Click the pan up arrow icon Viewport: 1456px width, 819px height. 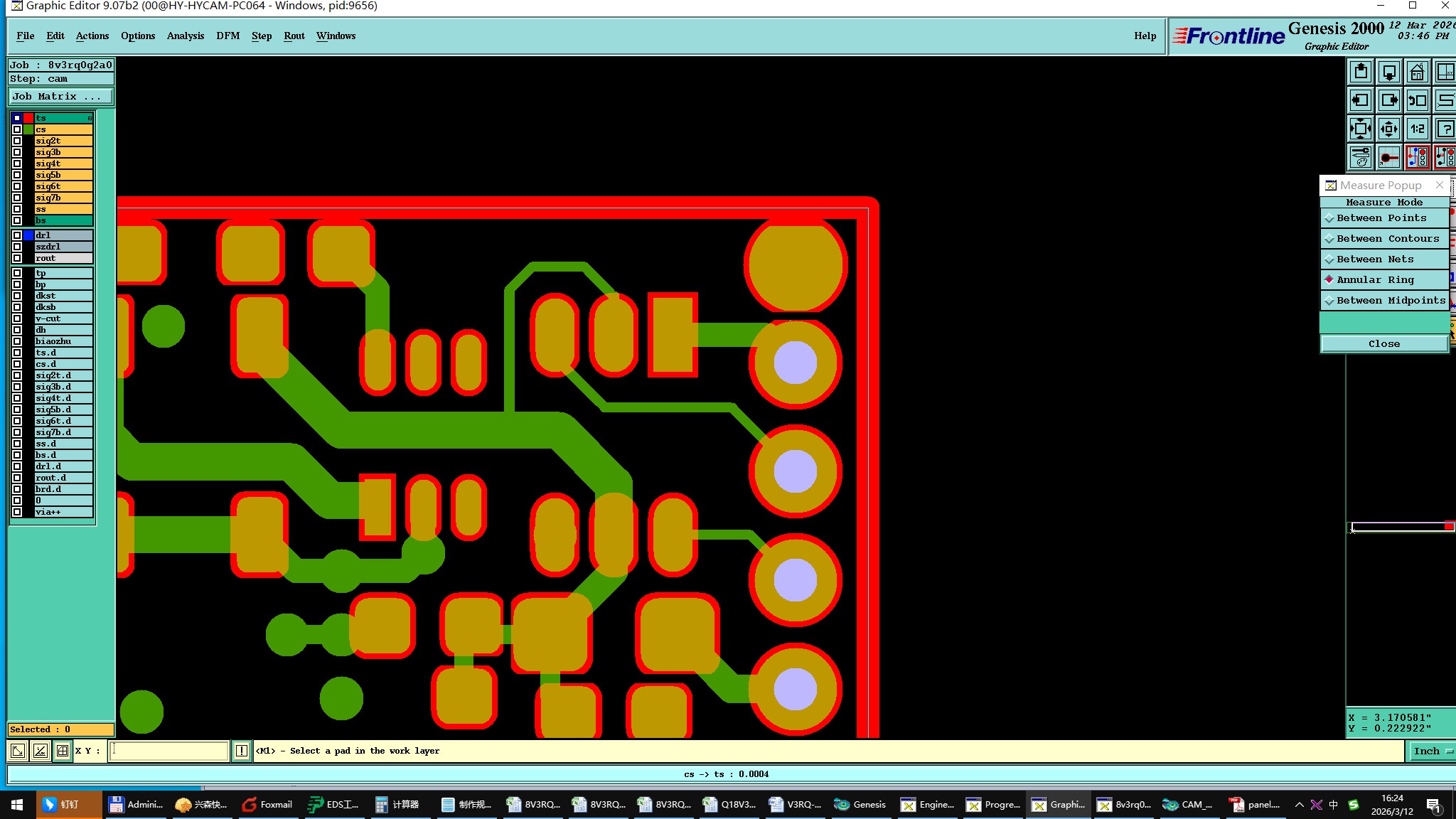coord(1361,72)
